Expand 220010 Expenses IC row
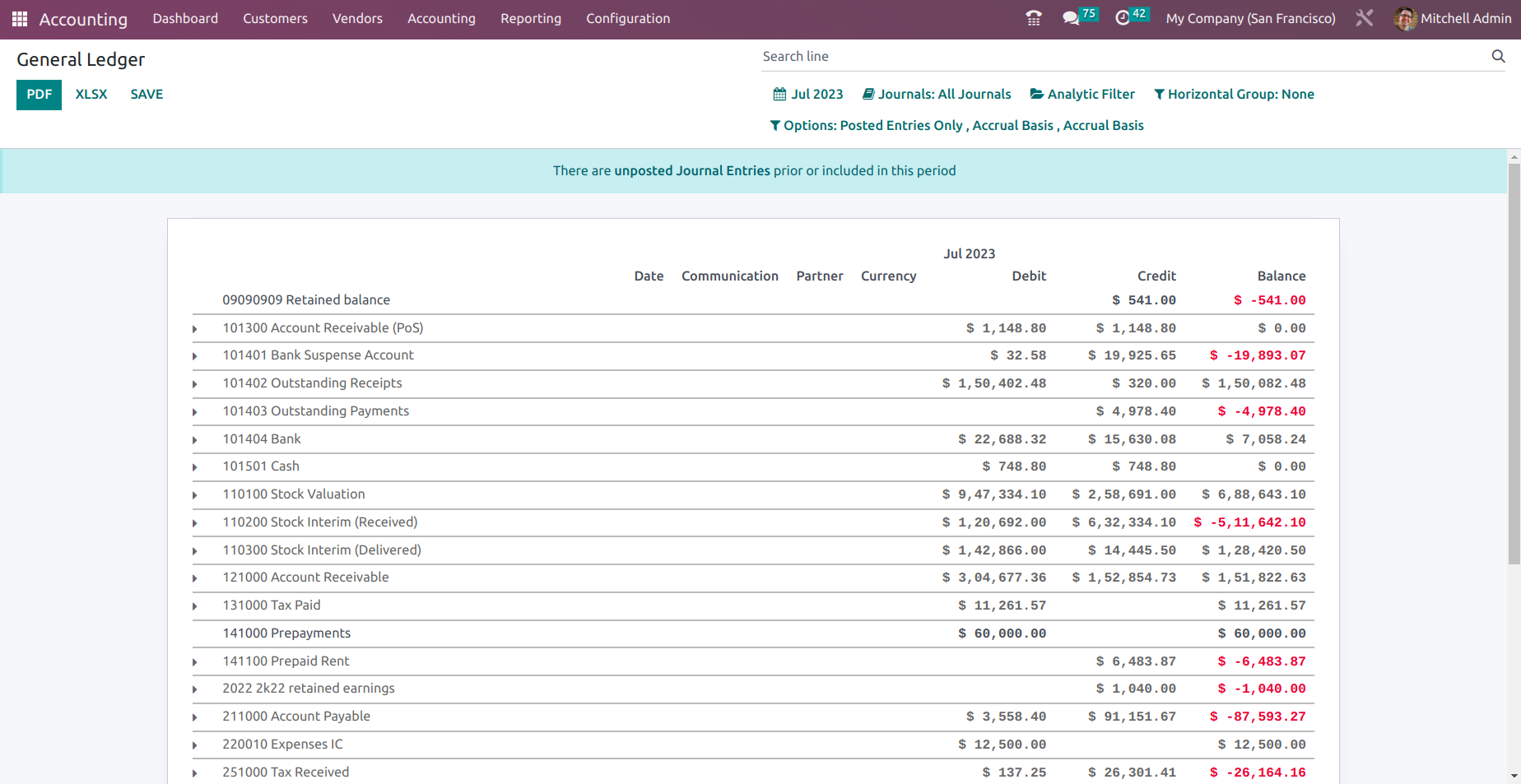Image resolution: width=1521 pixels, height=784 pixels. point(195,745)
